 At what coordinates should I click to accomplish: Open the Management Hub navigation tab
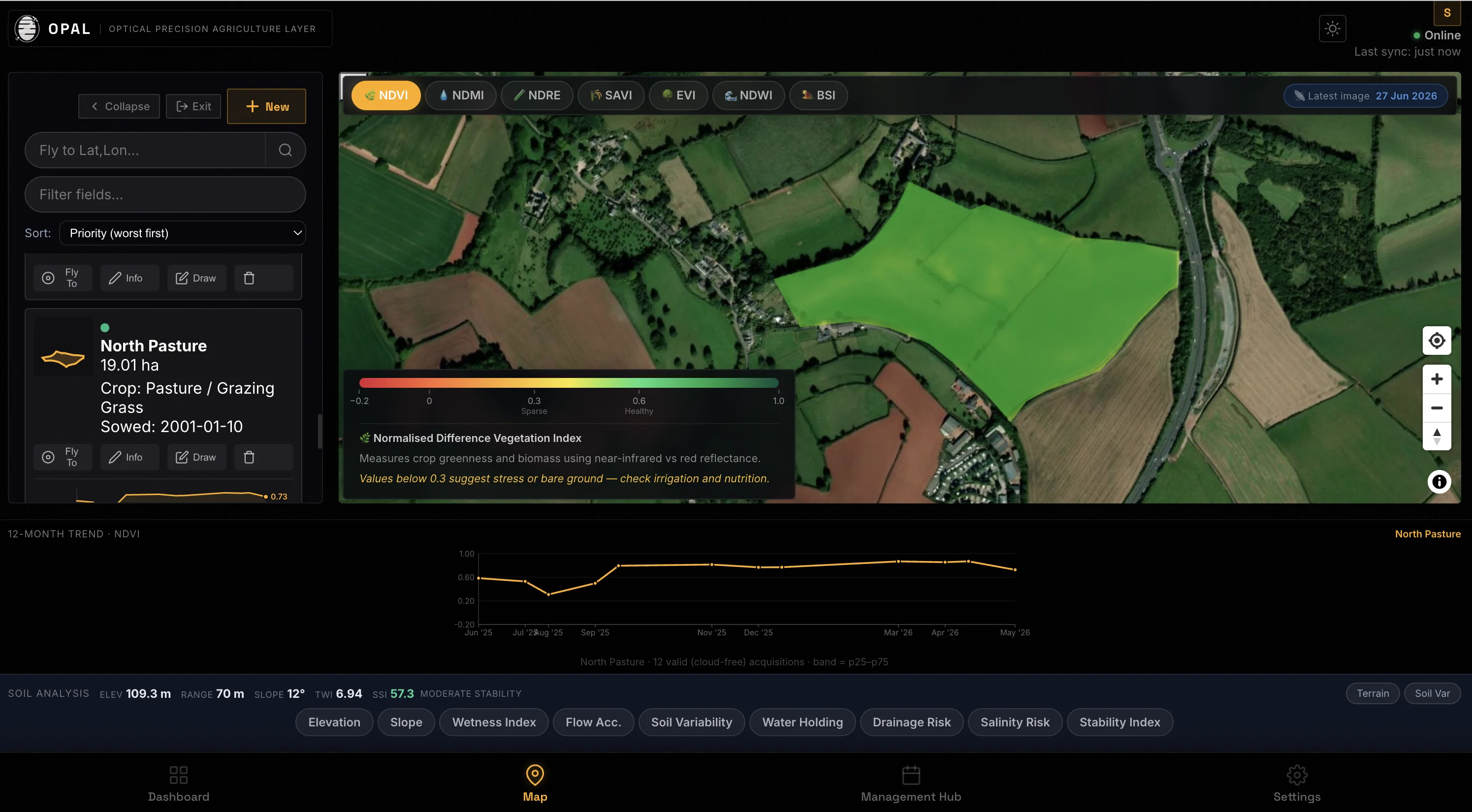coord(911,783)
